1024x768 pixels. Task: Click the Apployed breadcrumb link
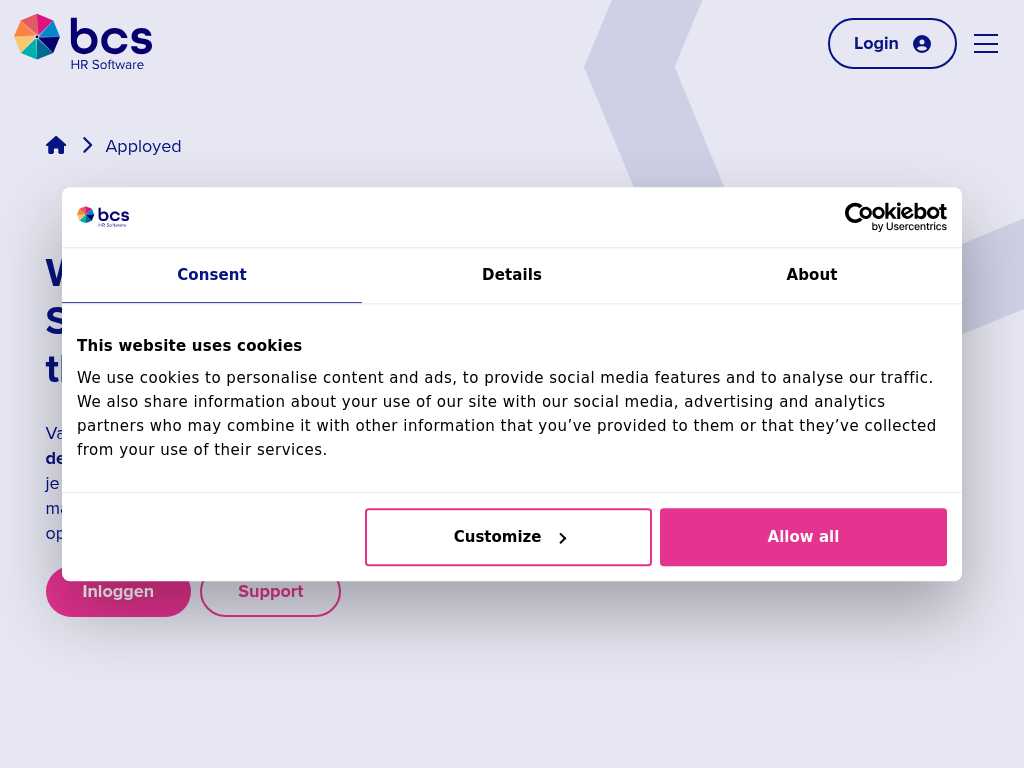point(143,147)
